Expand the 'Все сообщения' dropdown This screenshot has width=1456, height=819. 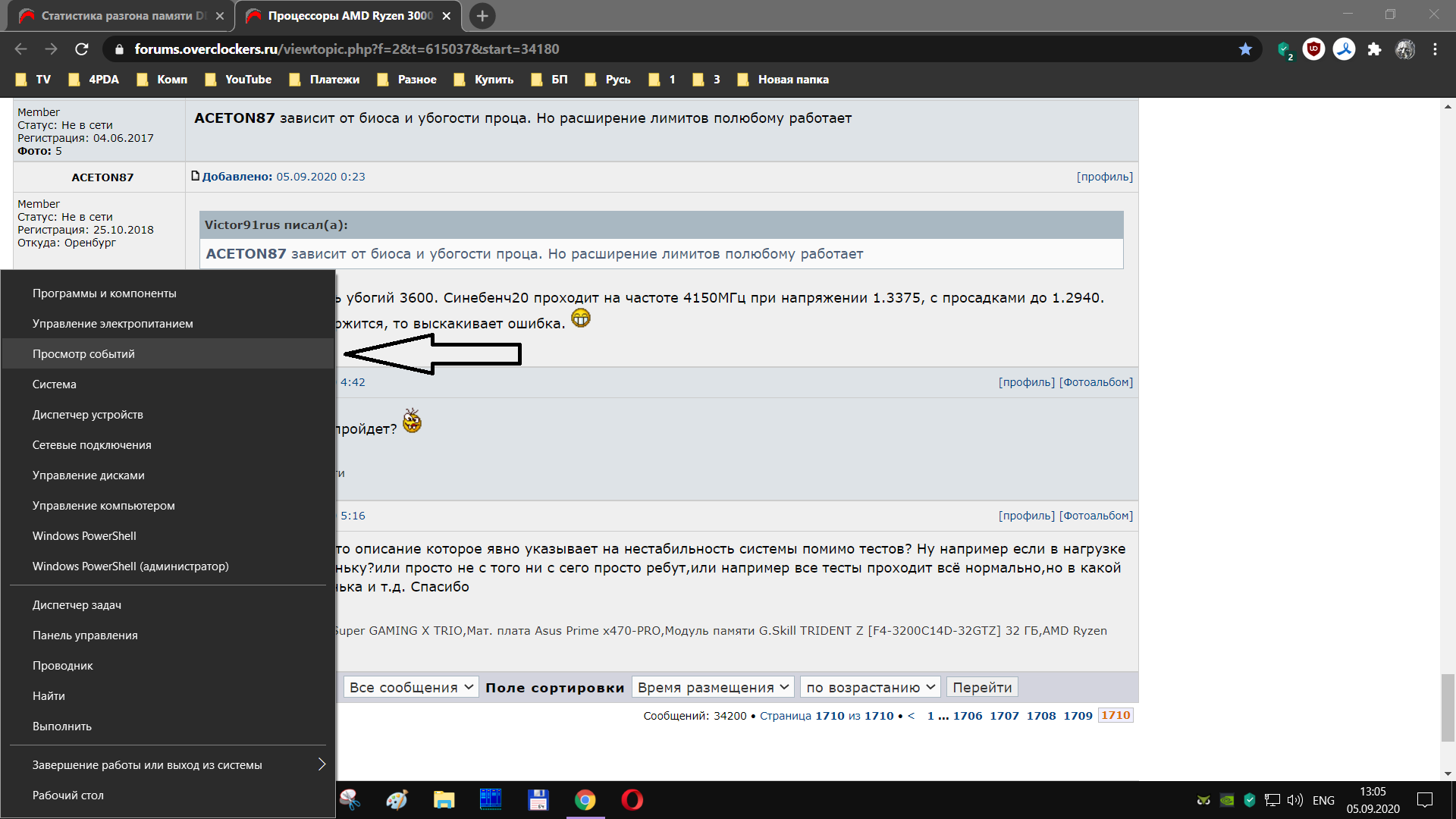[411, 687]
